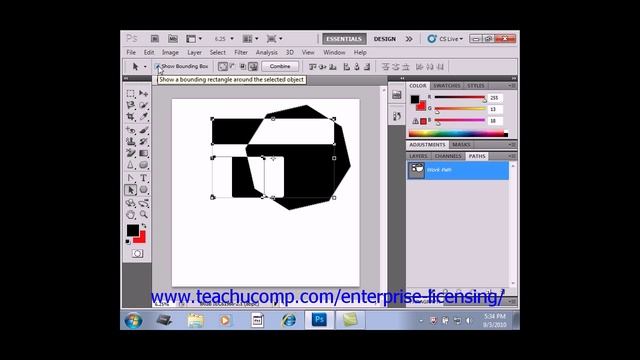Align right edges of path components
This screenshot has width=640, height=360.
pyautogui.click(x=367, y=67)
